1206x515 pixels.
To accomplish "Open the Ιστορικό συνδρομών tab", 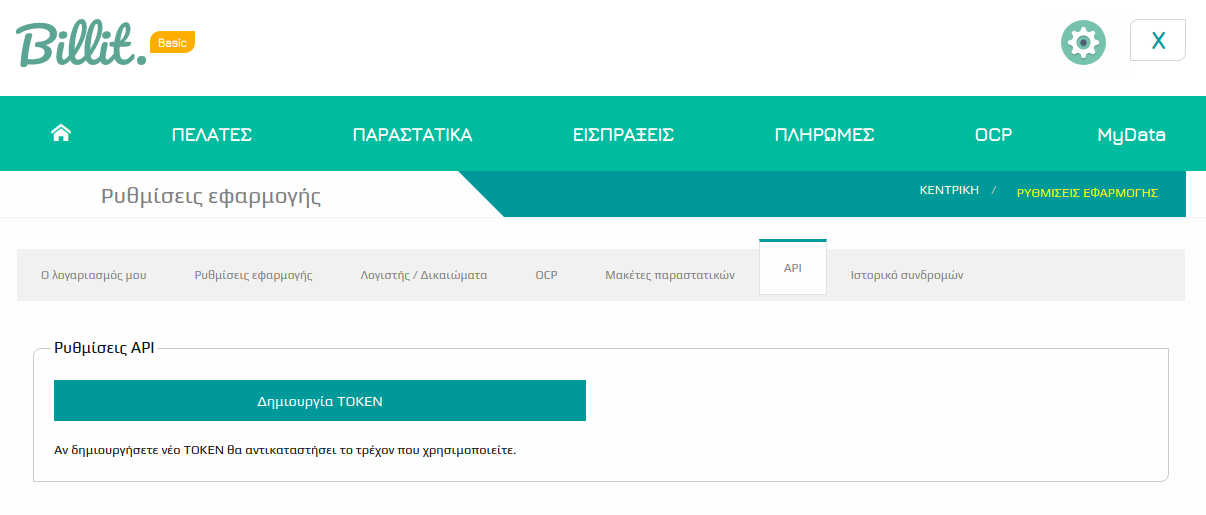I will [907, 275].
